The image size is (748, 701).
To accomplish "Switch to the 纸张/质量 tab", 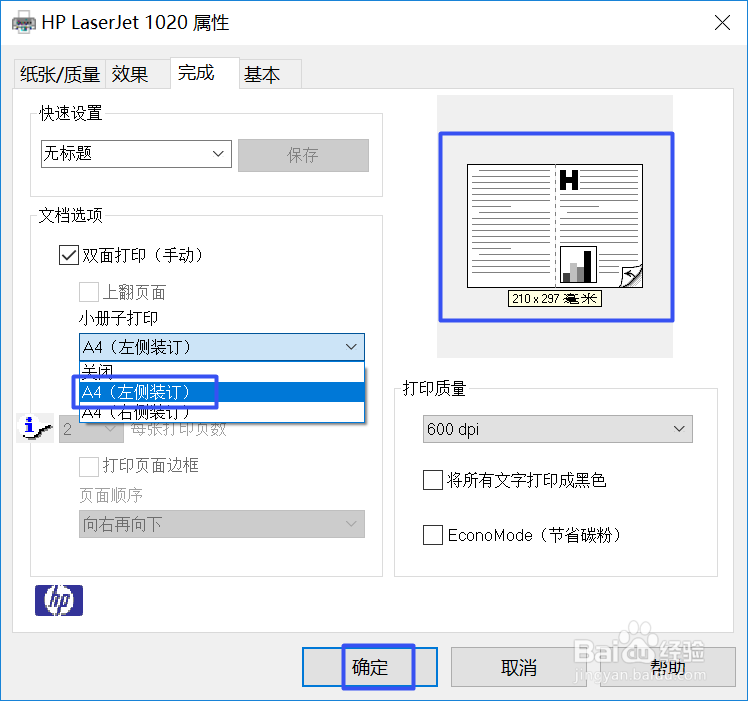I will (60, 74).
